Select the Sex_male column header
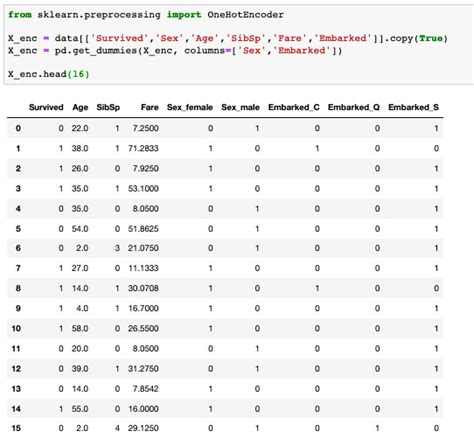The height and width of the screenshot is (445, 474). pos(240,107)
